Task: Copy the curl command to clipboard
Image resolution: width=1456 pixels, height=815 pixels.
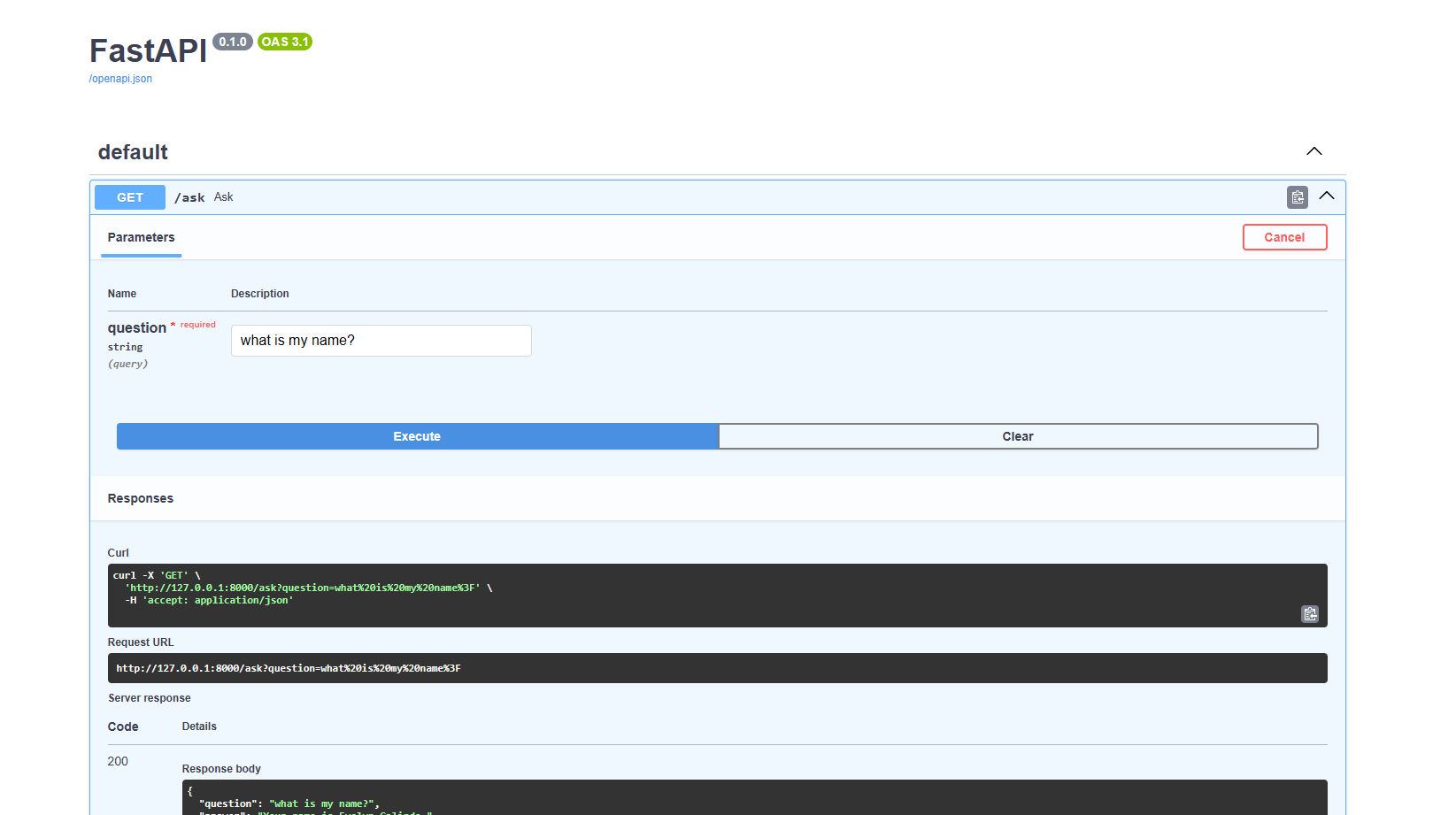Action: 1310,614
